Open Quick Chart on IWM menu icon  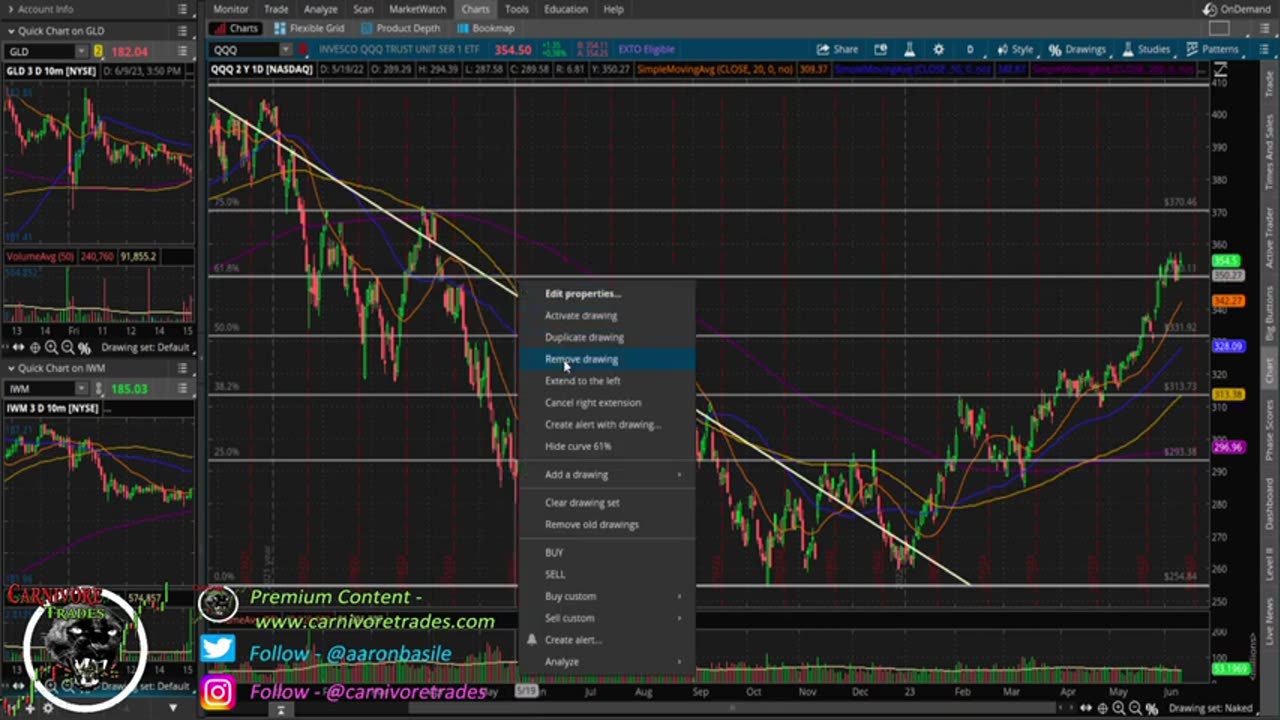(x=182, y=368)
